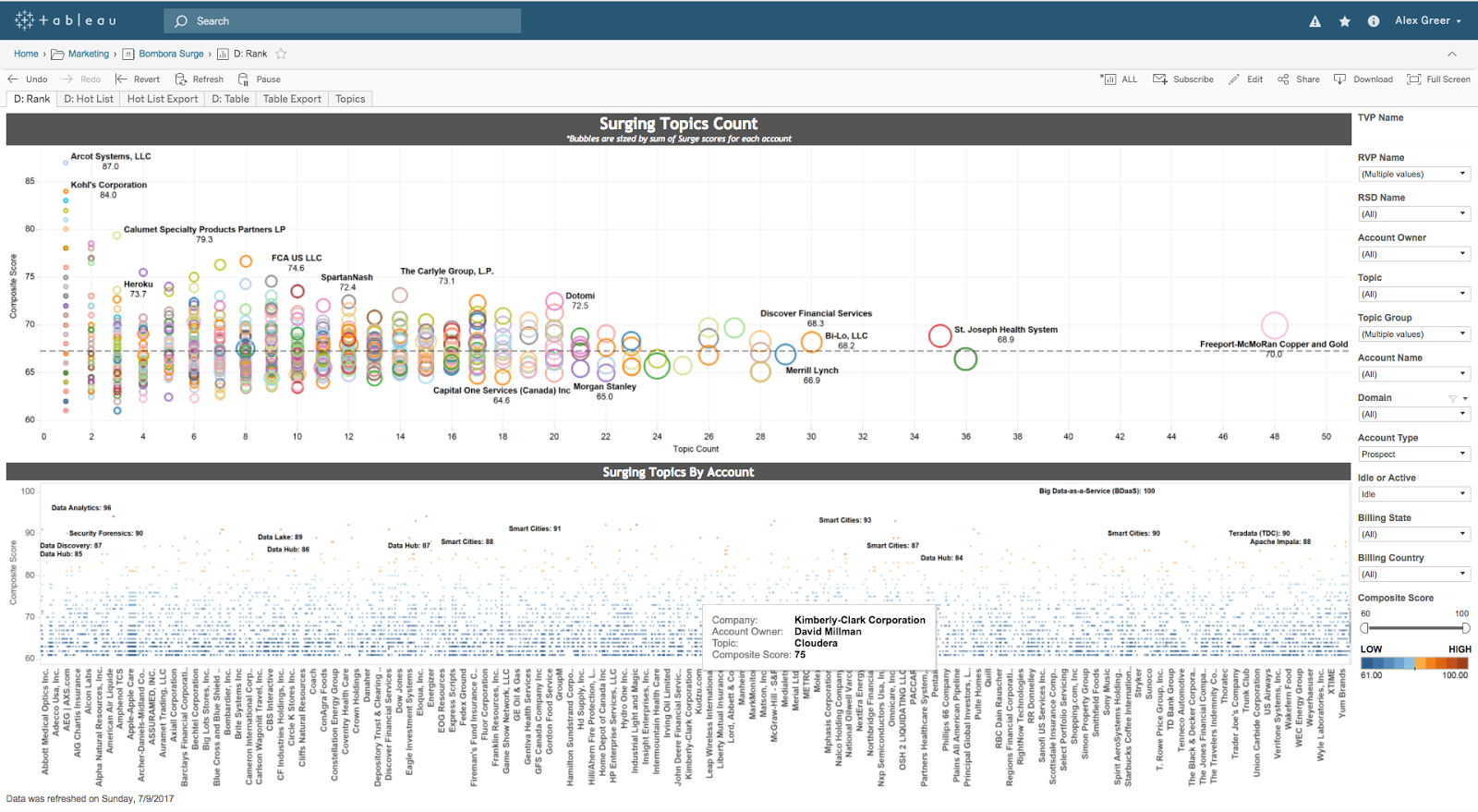Image resolution: width=1478 pixels, height=812 pixels.
Task: Click in the Search field
Action: [343, 21]
